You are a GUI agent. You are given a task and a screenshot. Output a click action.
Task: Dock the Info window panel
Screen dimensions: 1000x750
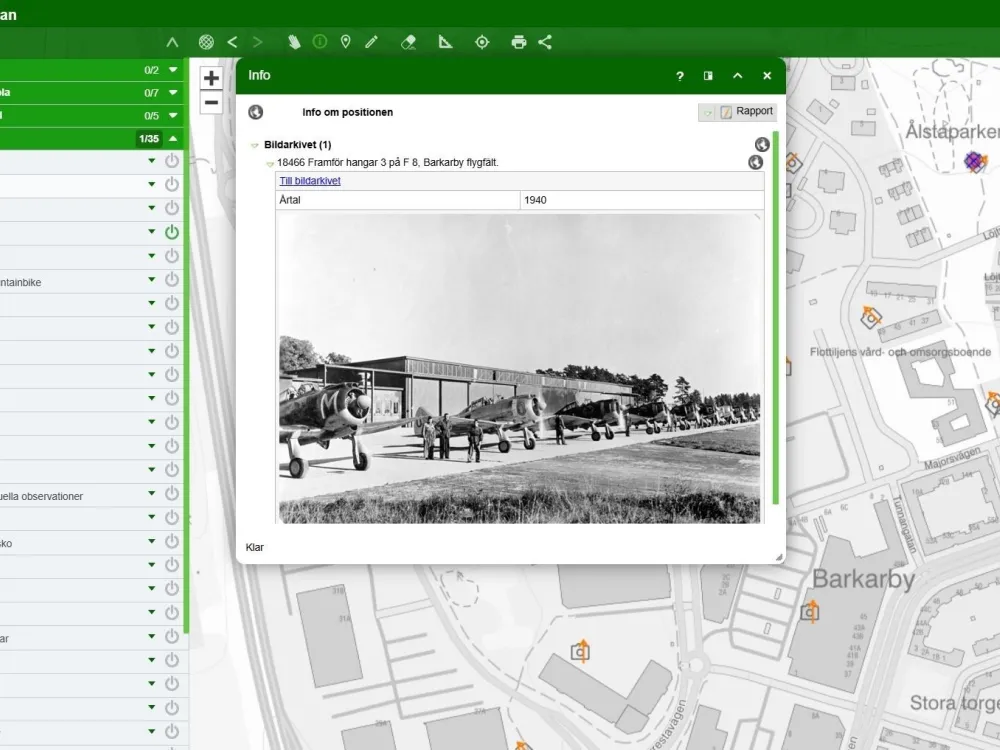click(x=708, y=76)
